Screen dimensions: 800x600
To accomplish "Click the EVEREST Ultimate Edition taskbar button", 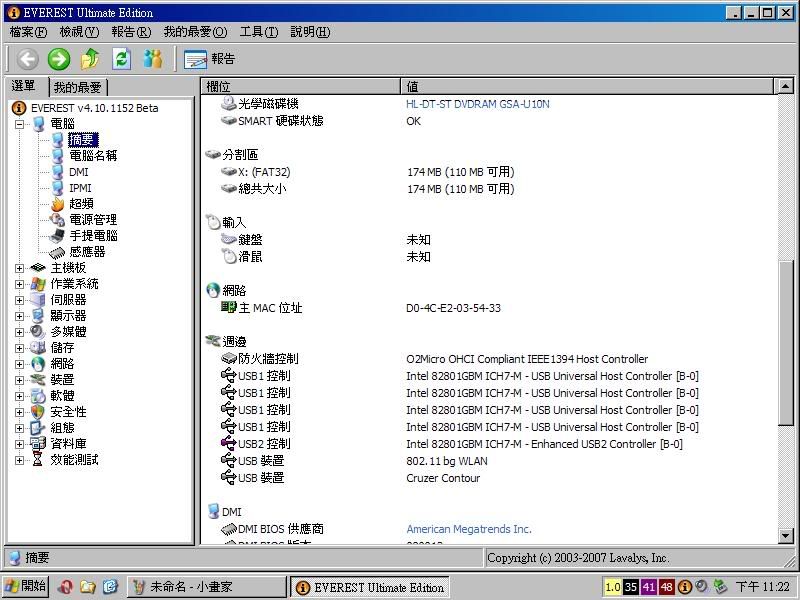I will pyautogui.click(x=370, y=587).
